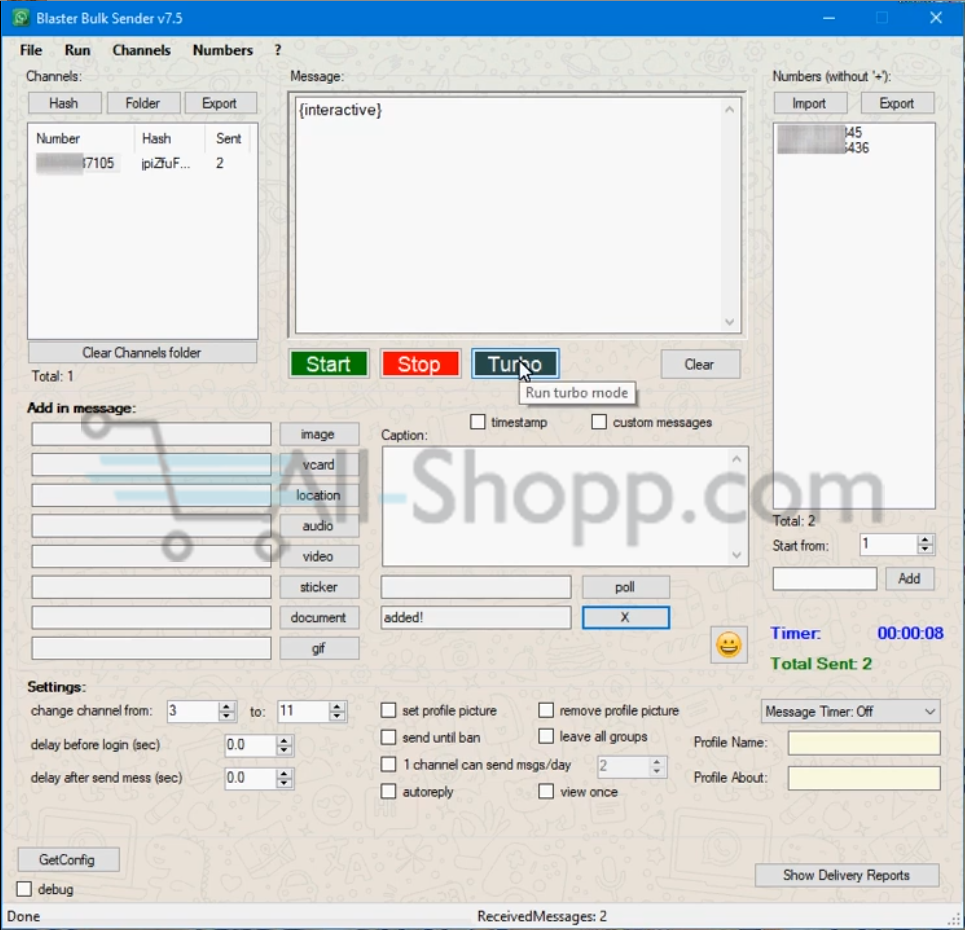Click the image attachment button
Screen dimensions: 965x930
click(x=318, y=434)
